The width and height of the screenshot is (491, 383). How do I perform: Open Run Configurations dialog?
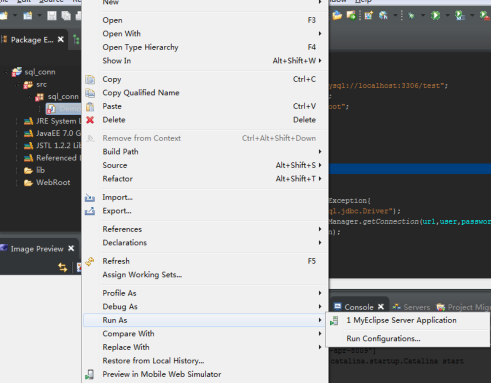click(408, 339)
